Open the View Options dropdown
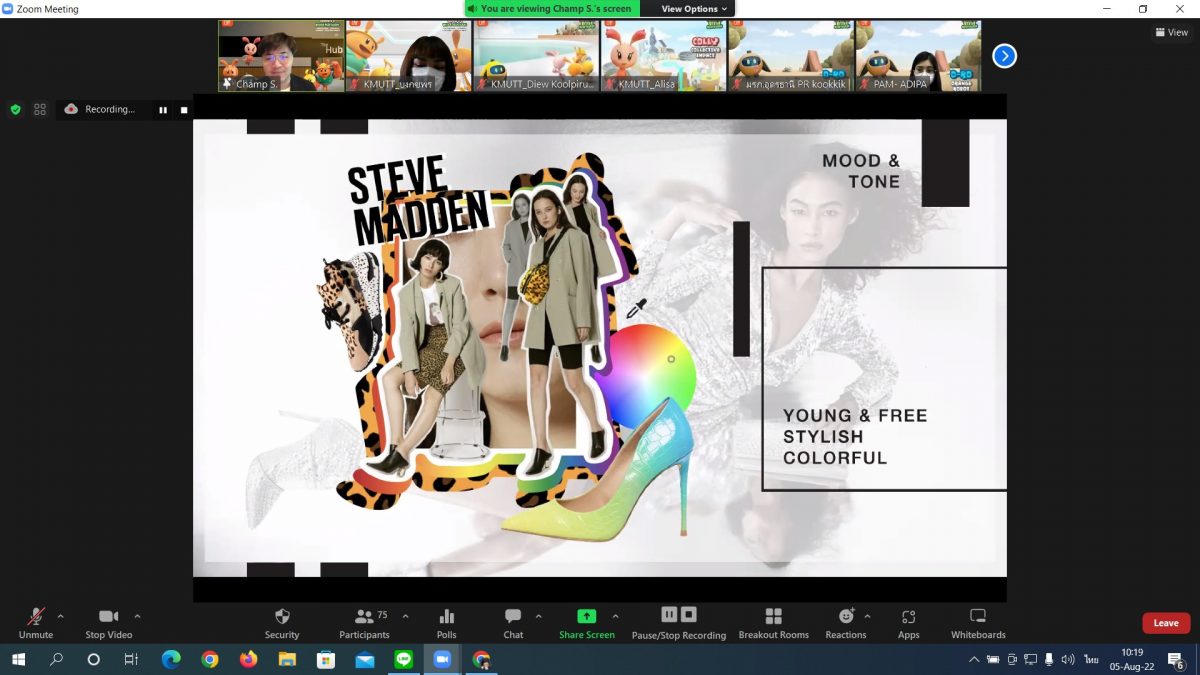The image size is (1200, 675). [694, 9]
